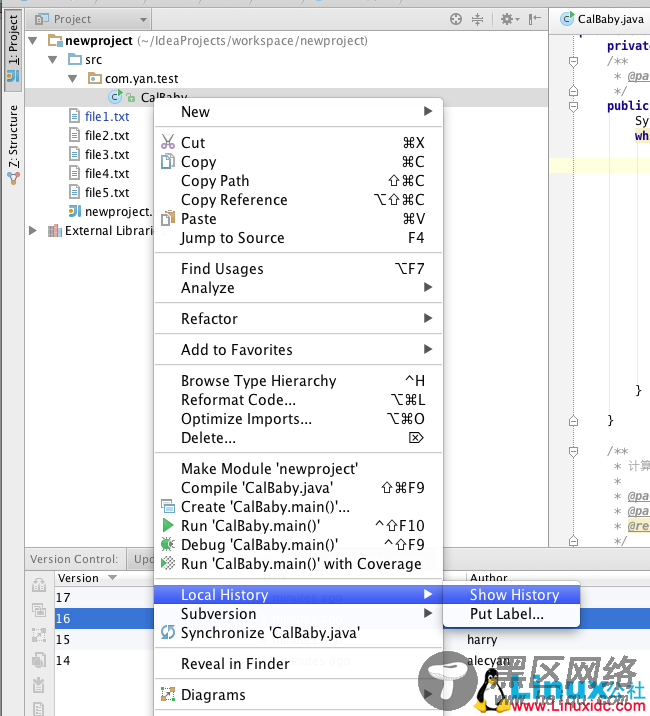Choose Jump to Source menu item

(298, 237)
